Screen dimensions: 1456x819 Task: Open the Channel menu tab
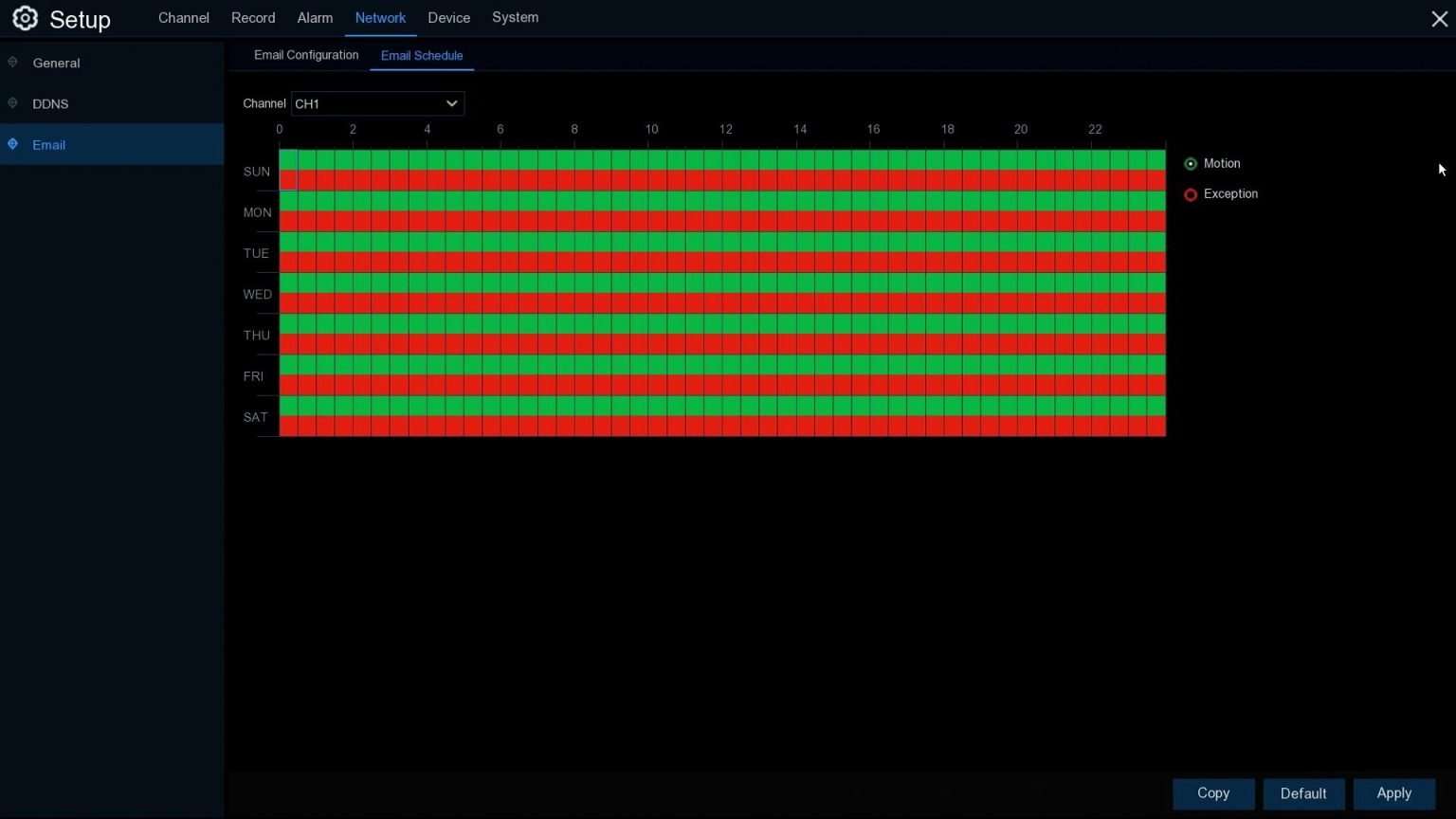pos(184,18)
